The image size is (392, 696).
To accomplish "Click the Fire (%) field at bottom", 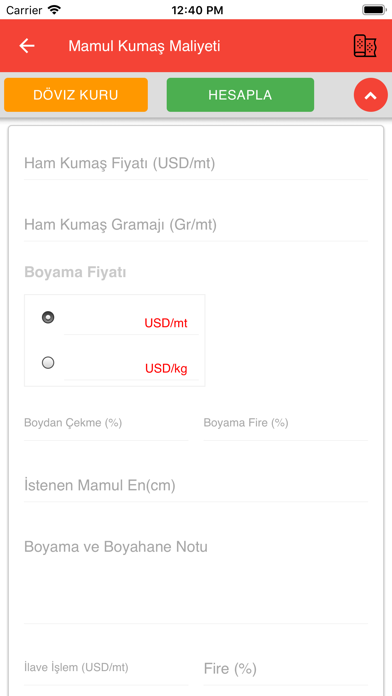I will pos(285,670).
